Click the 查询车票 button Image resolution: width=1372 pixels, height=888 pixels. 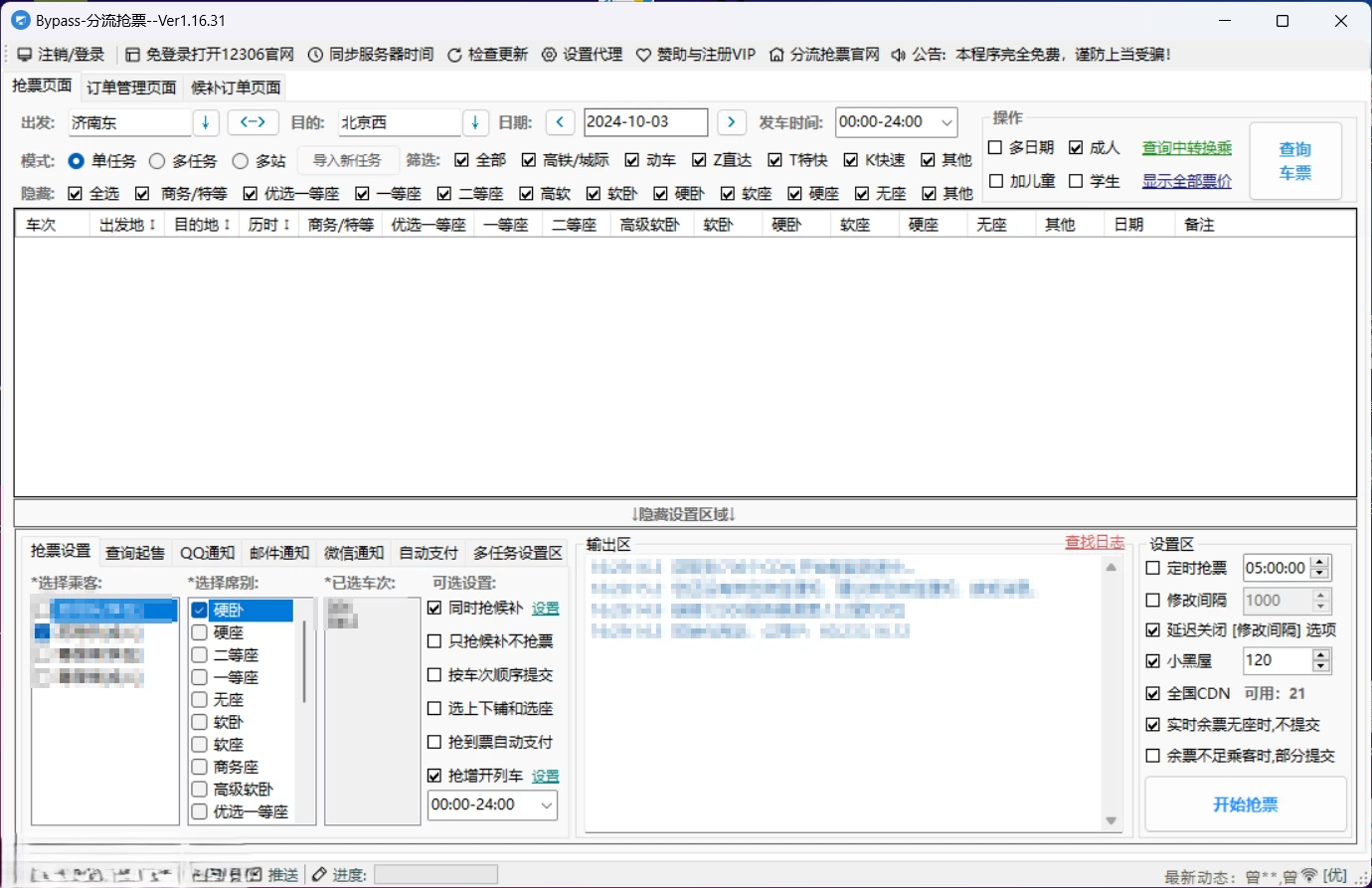coord(1295,161)
